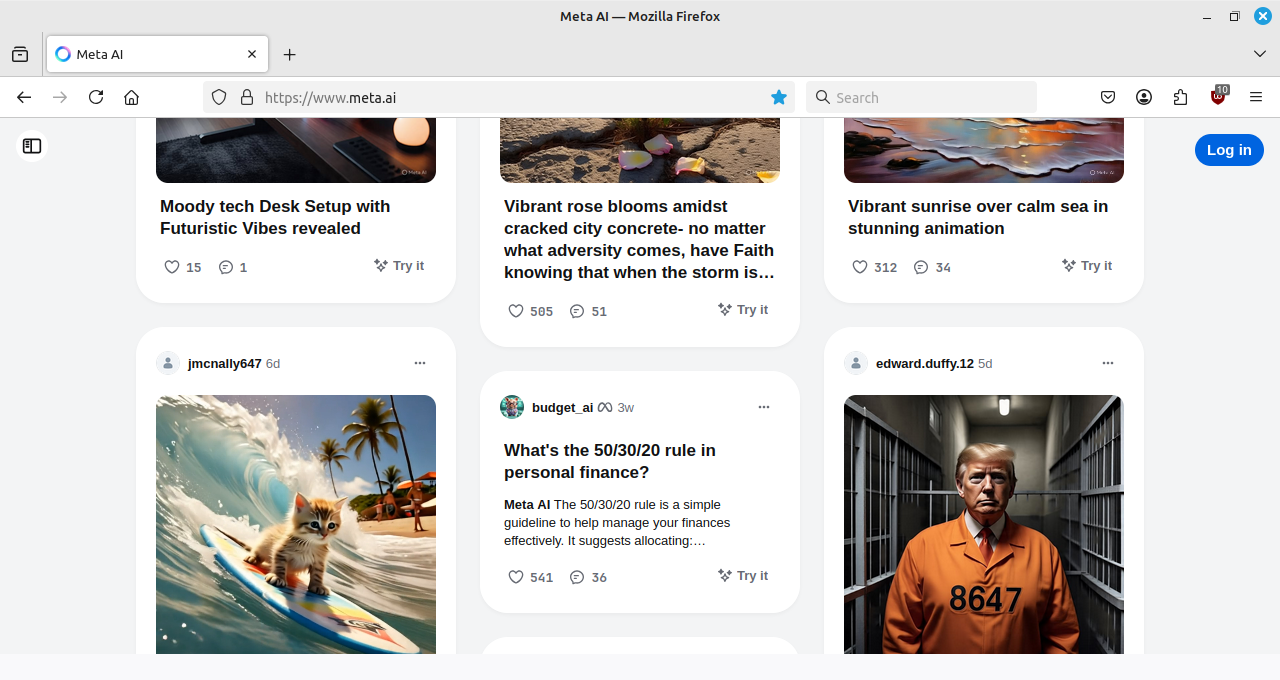1280x680 pixels.
Task: Open the Extensions puzzle icon
Action: pyautogui.click(x=1181, y=97)
